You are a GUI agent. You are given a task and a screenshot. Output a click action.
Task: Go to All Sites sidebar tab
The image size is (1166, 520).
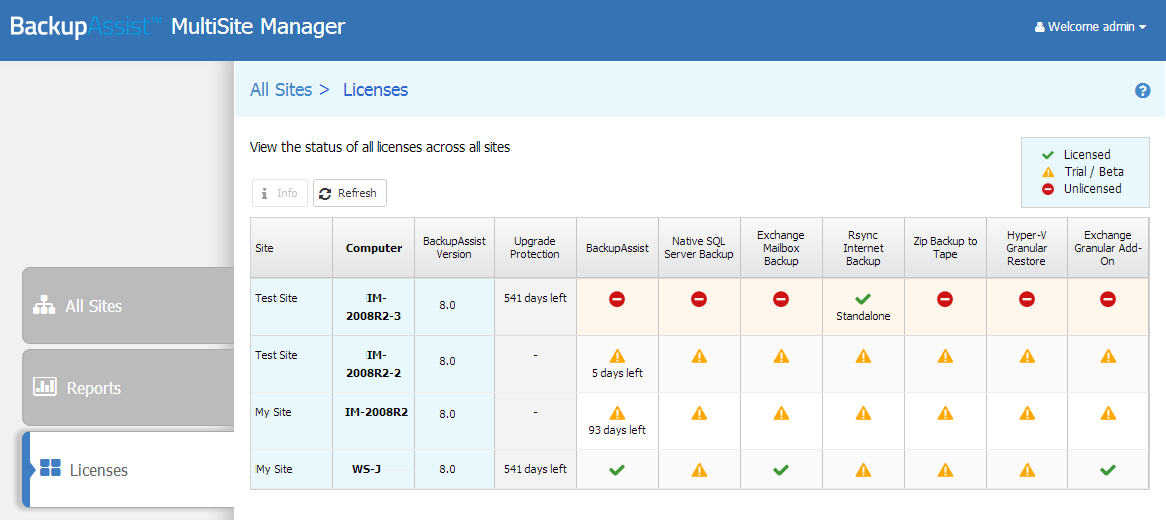pyautogui.click(x=129, y=306)
